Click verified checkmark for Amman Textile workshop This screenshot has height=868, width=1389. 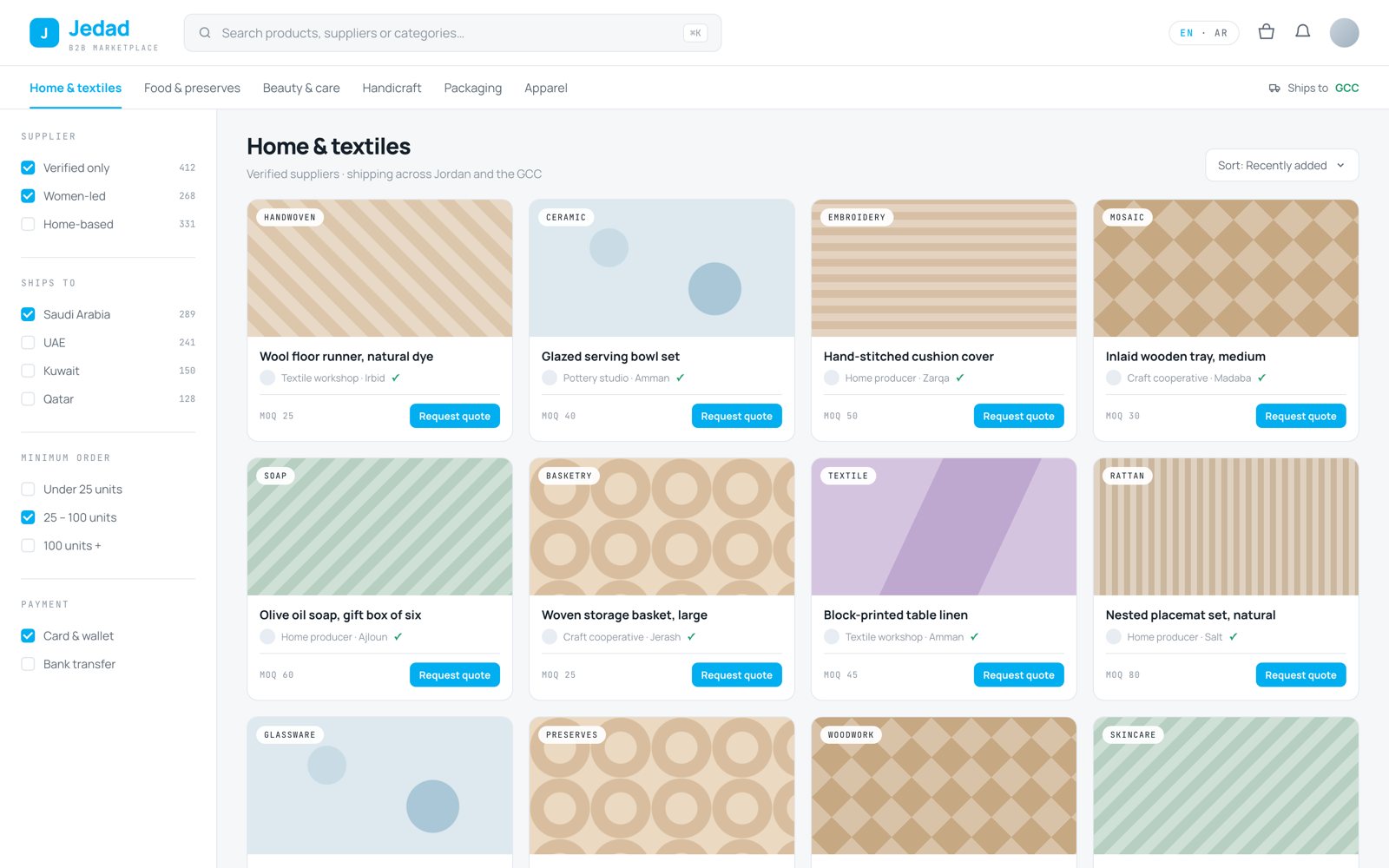click(975, 636)
